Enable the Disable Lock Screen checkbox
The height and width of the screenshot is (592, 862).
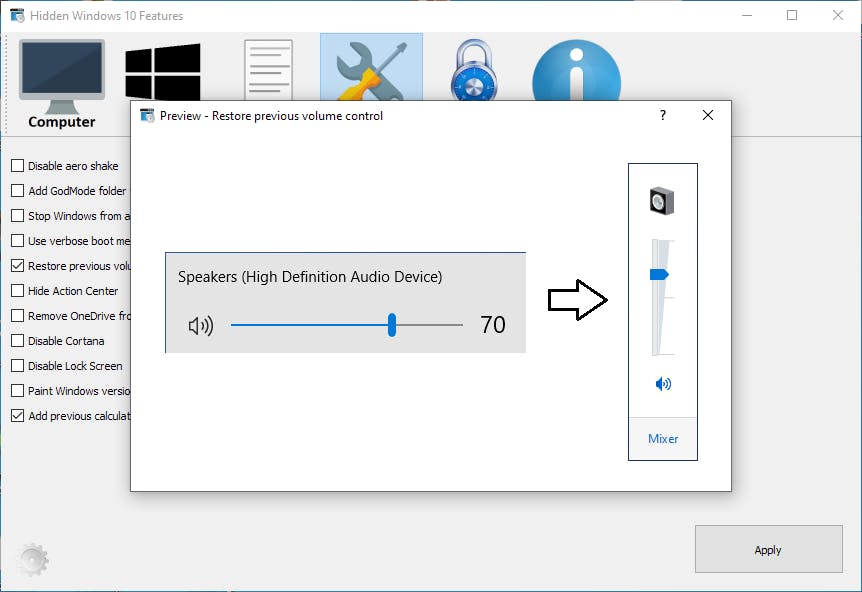(x=18, y=366)
